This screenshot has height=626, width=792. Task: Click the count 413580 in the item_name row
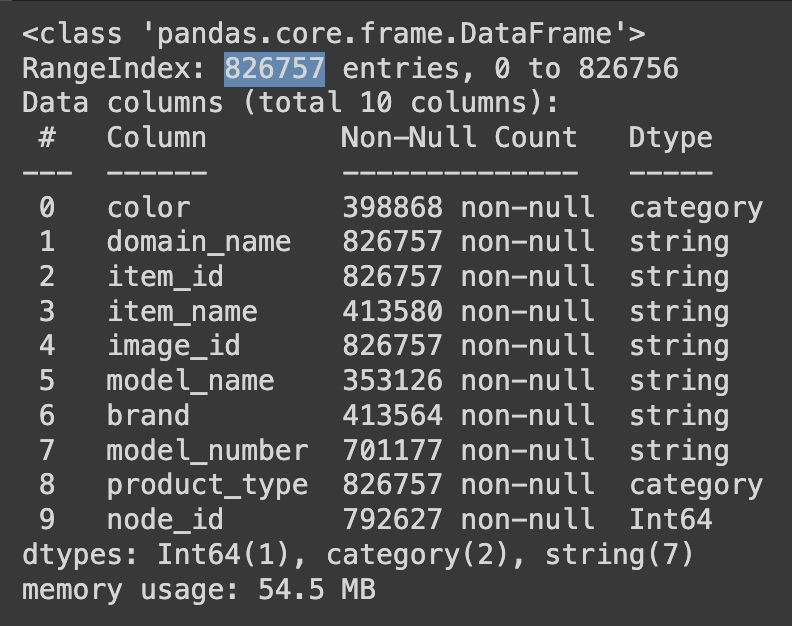point(392,311)
